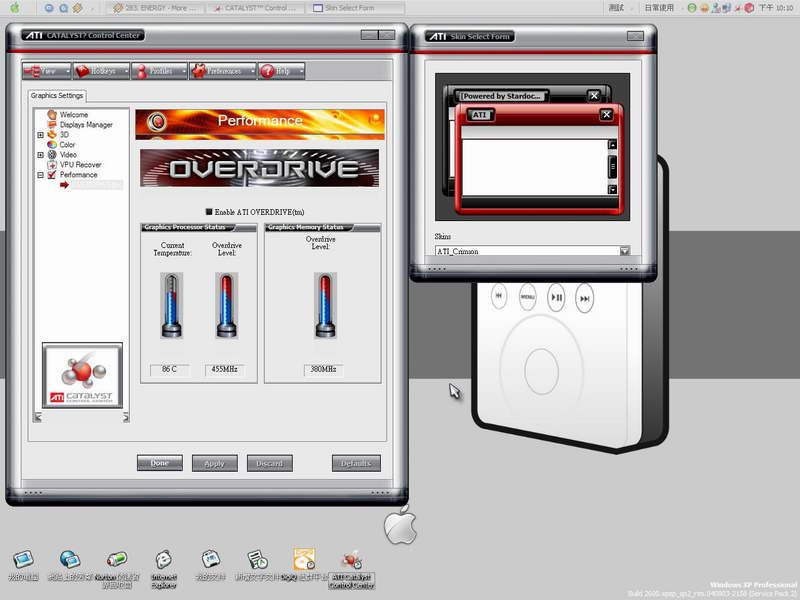Click the Displays Manager monitor icon

[x=52, y=124]
